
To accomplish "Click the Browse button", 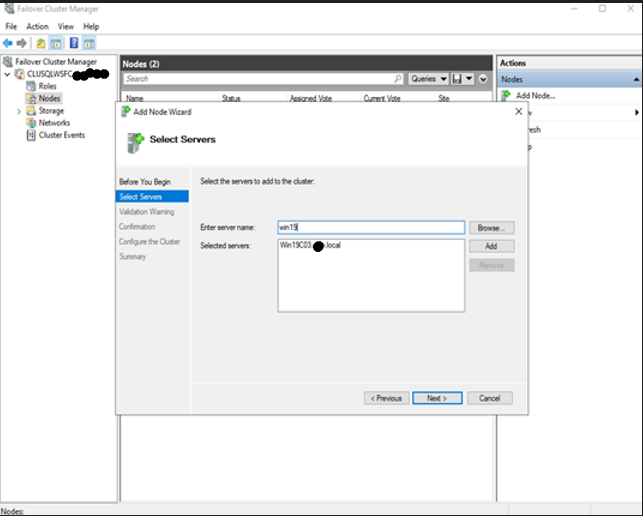I will pyautogui.click(x=491, y=228).
